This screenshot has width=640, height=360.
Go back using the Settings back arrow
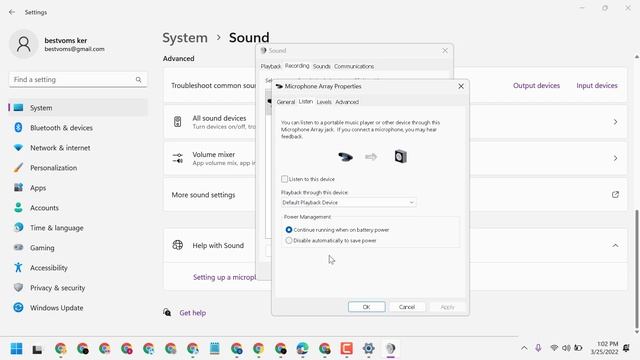tap(12, 12)
